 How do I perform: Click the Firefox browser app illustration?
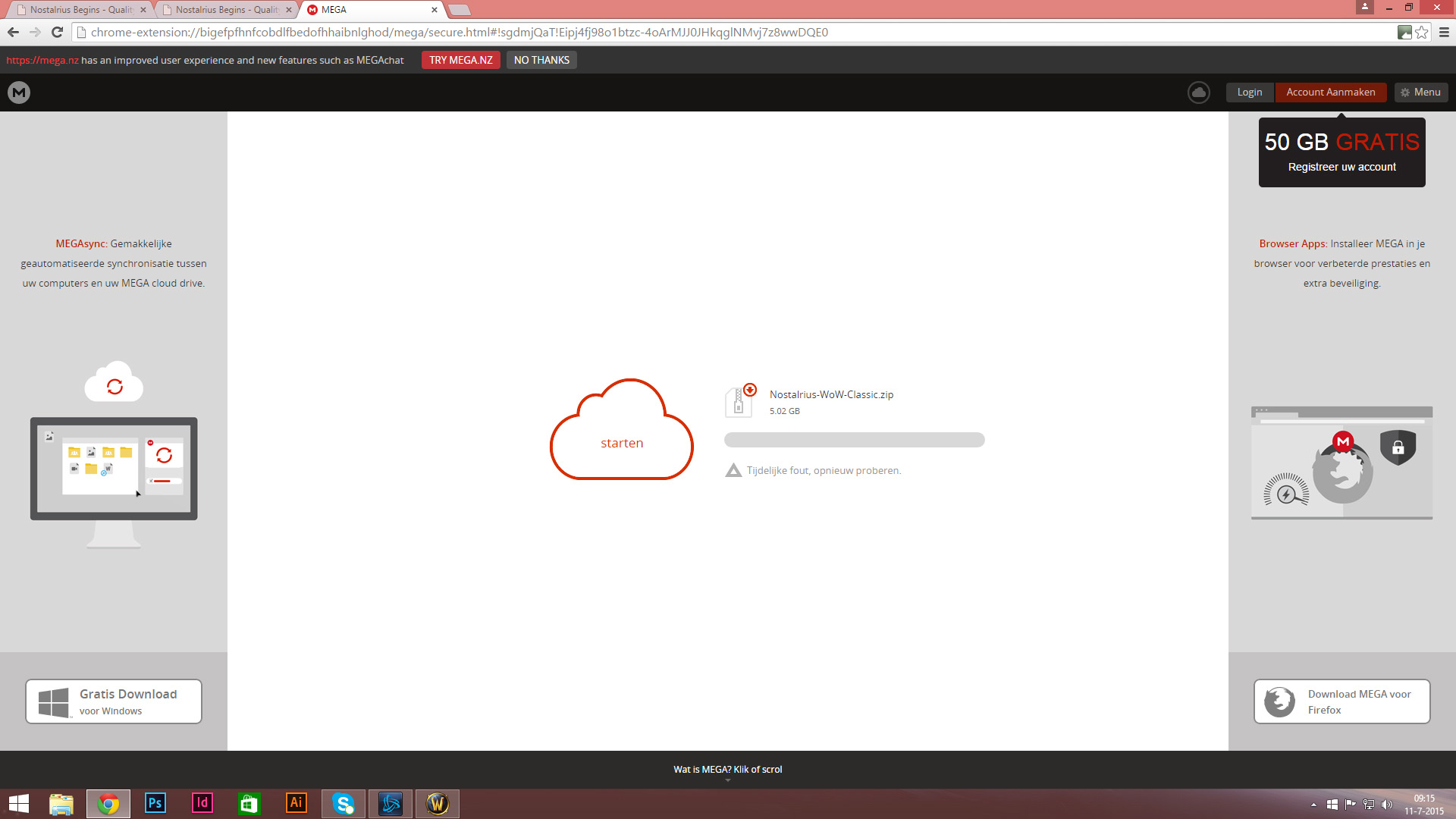pos(1341,463)
